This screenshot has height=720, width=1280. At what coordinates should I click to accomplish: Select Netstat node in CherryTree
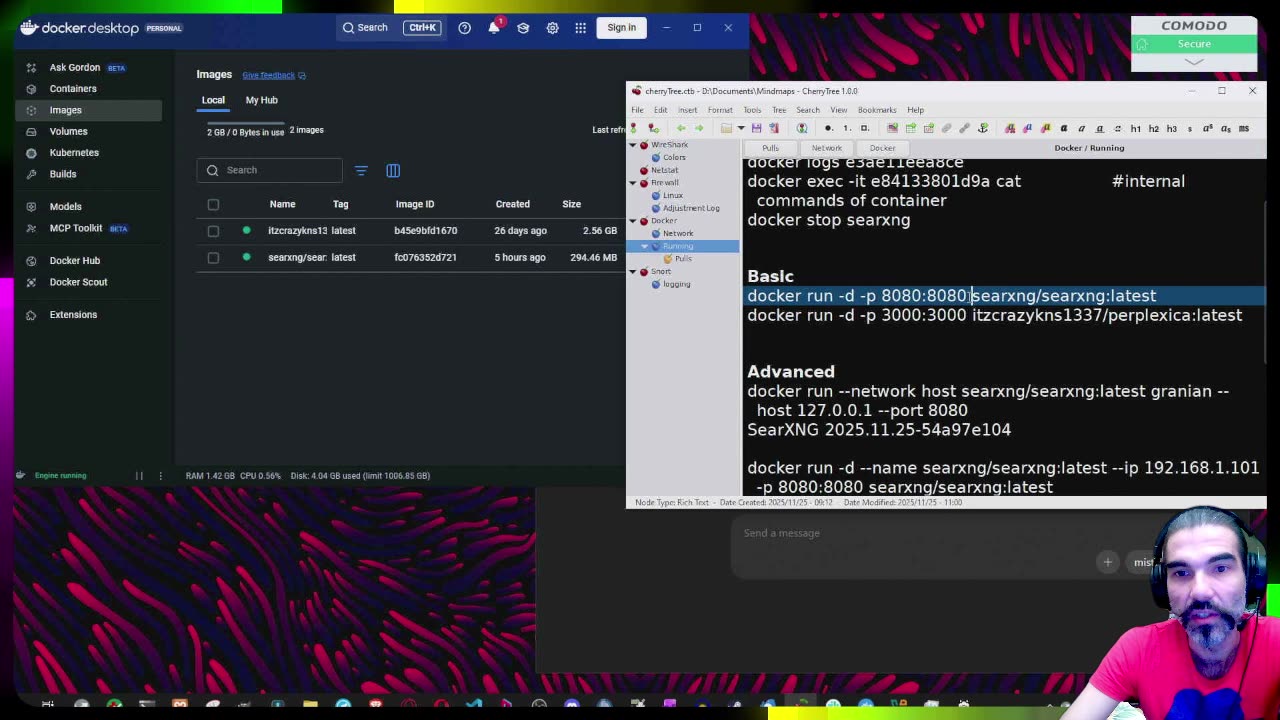664,170
